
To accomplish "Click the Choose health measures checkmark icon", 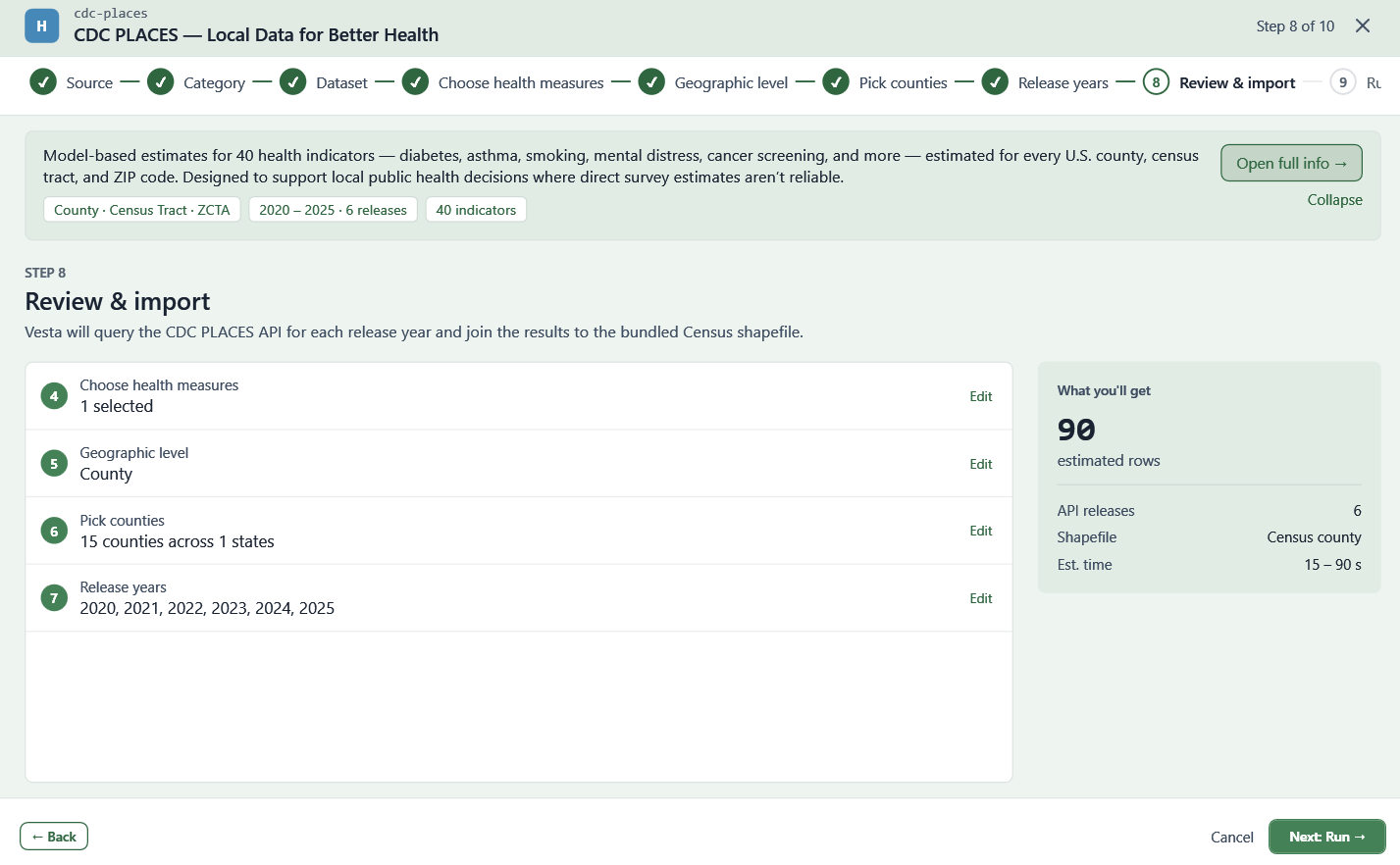I will click(x=415, y=82).
